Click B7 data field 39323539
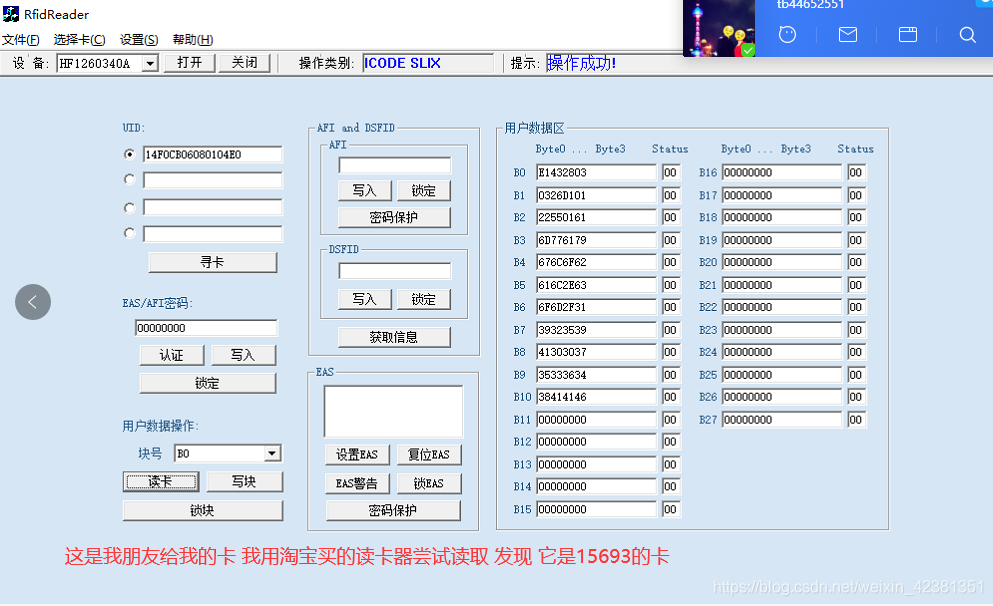Viewport: 993px width, 606px height. point(596,330)
